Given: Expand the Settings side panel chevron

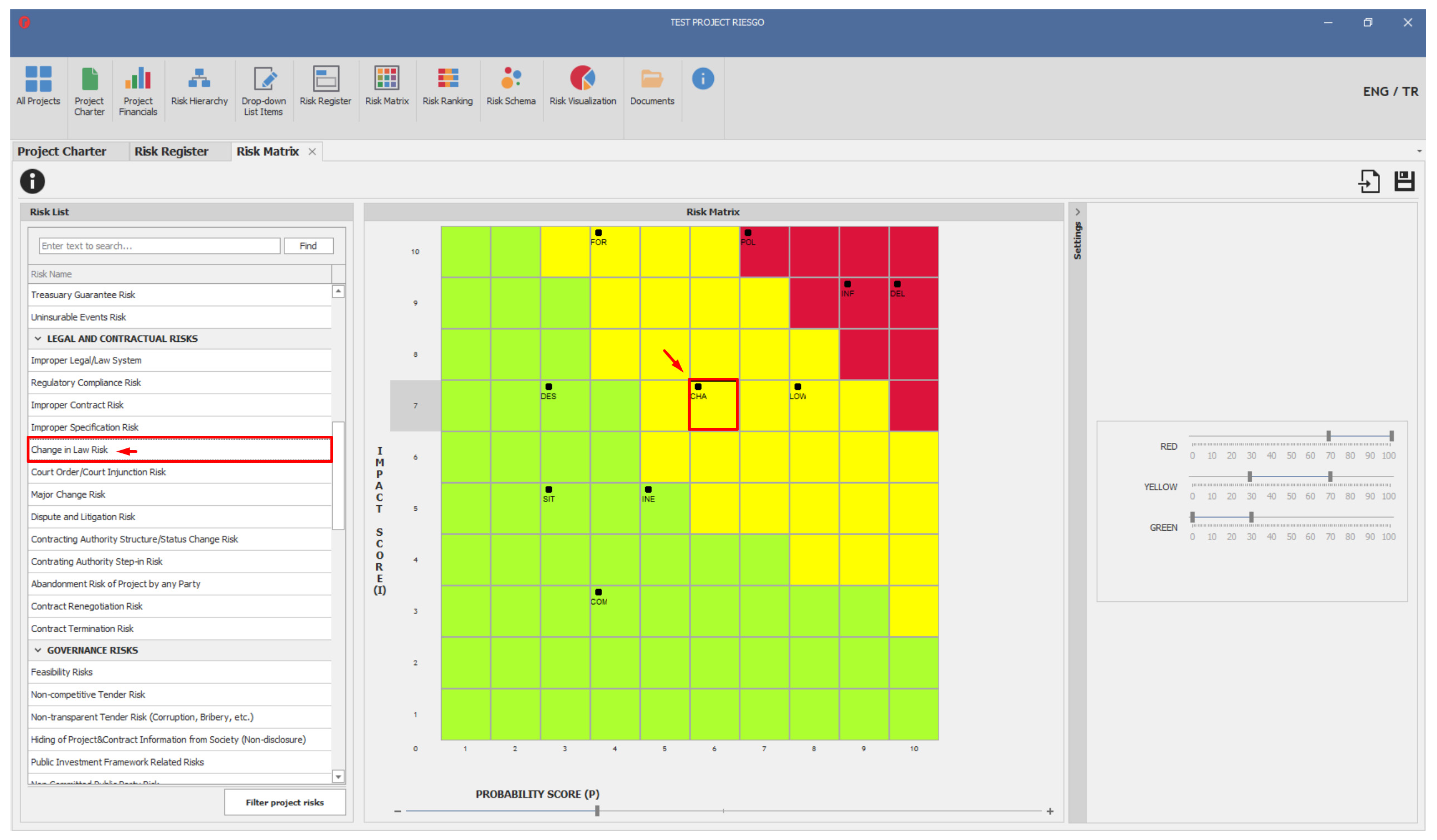Looking at the screenshot, I should click(x=1077, y=212).
